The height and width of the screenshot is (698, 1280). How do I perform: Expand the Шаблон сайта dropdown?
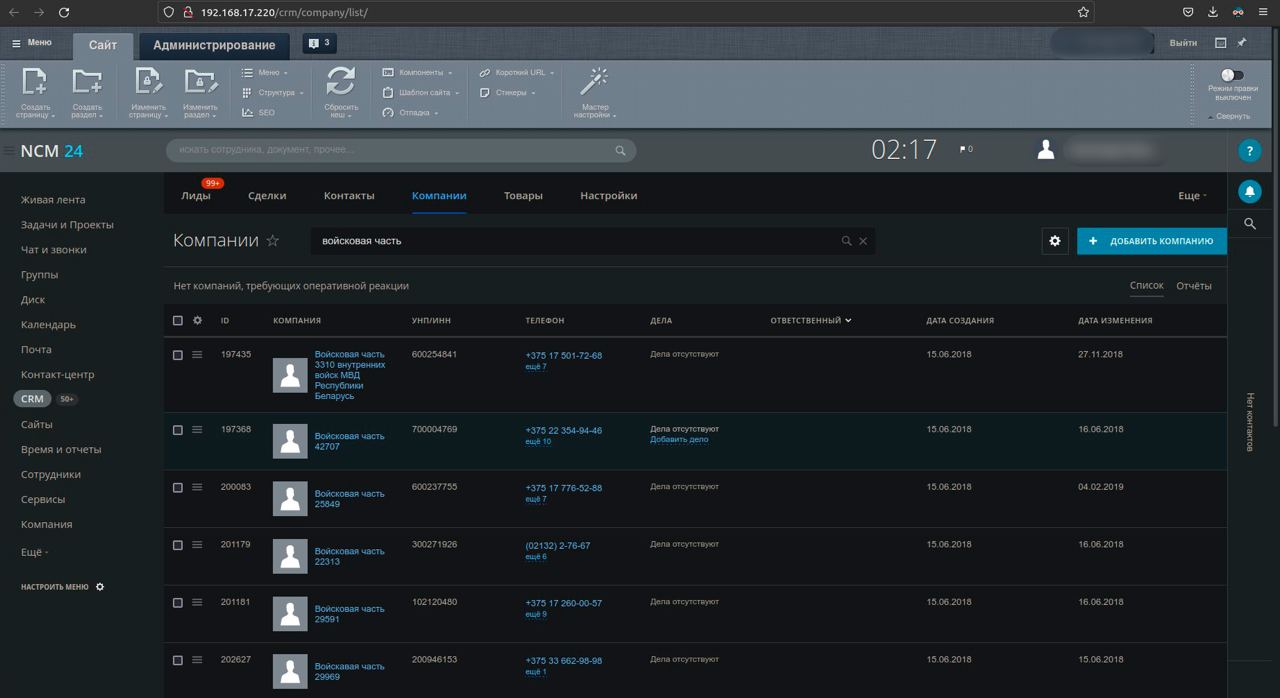pyautogui.click(x=423, y=93)
